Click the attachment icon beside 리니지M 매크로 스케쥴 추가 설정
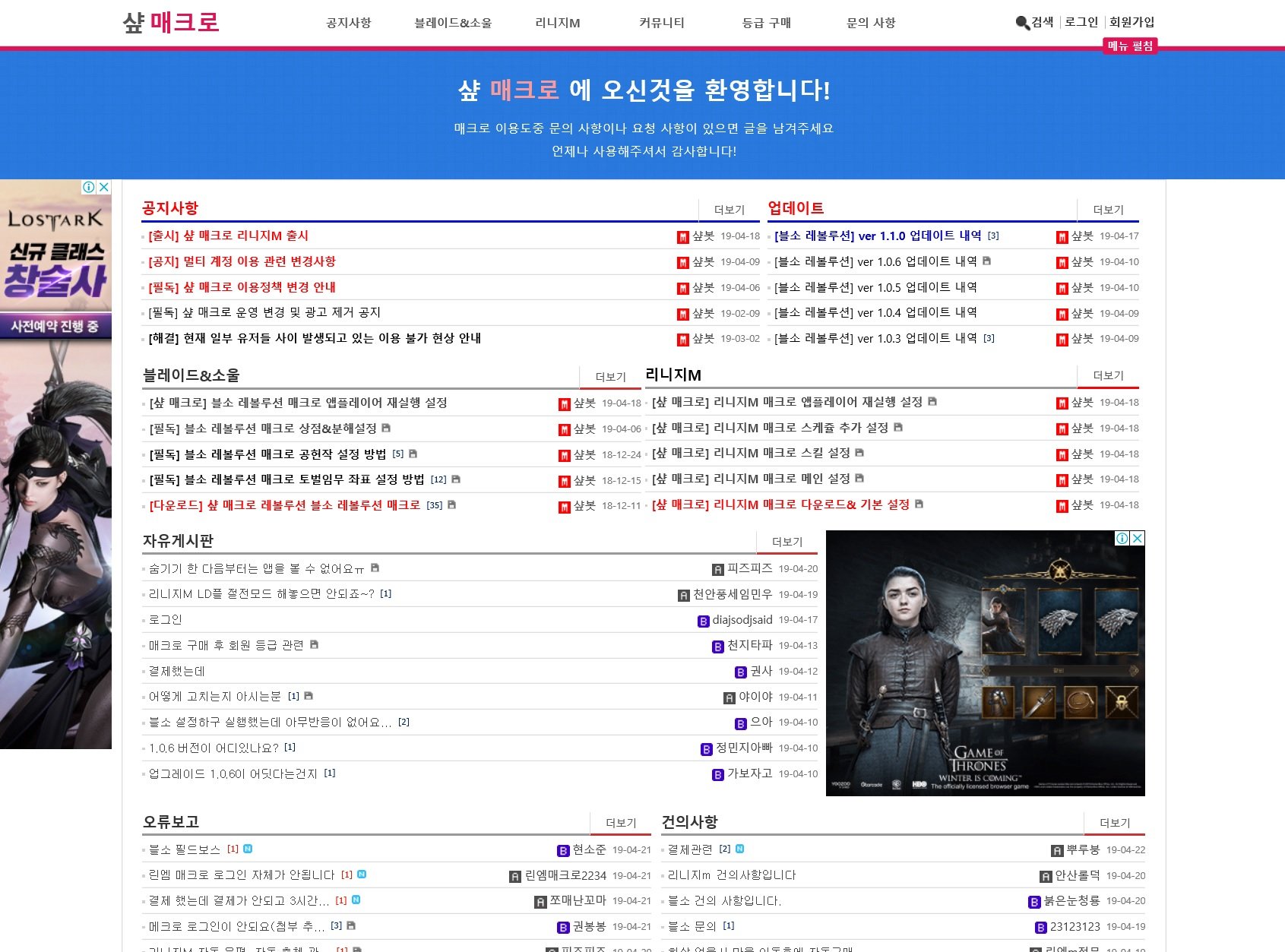The height and width of the screenshot is (952, 1285). point(898,427)
